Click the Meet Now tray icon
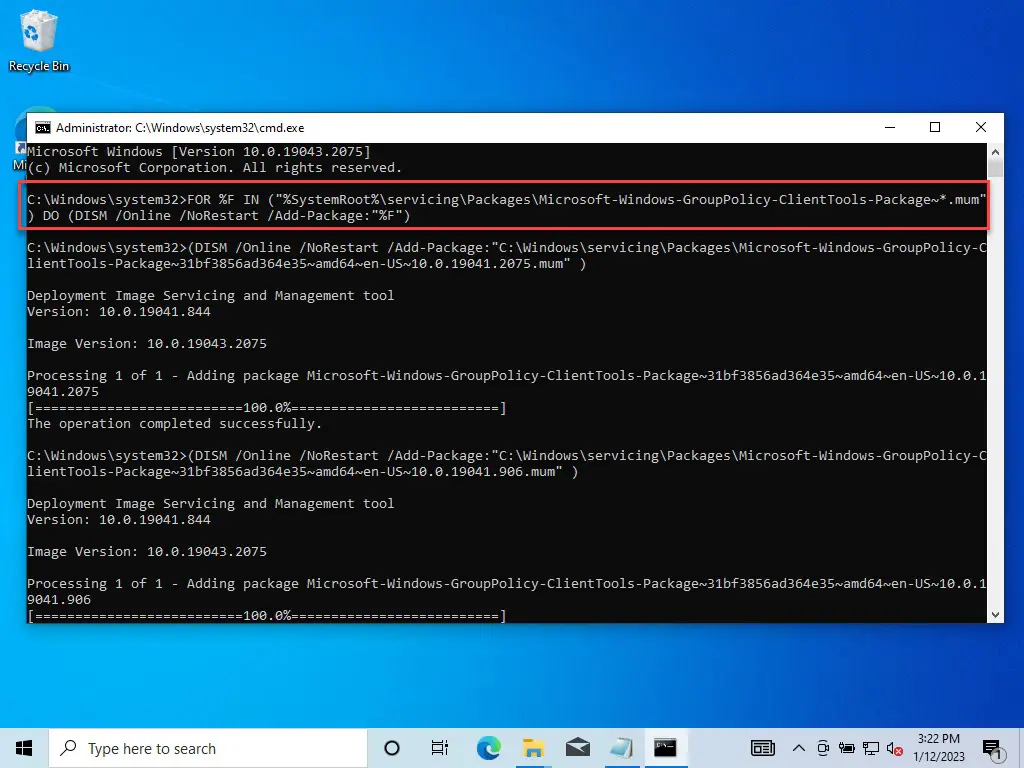 (823, 748)
